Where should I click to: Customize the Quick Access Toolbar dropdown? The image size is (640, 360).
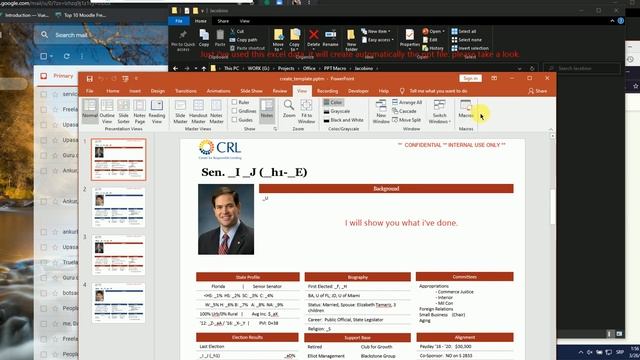pos(136,78)
